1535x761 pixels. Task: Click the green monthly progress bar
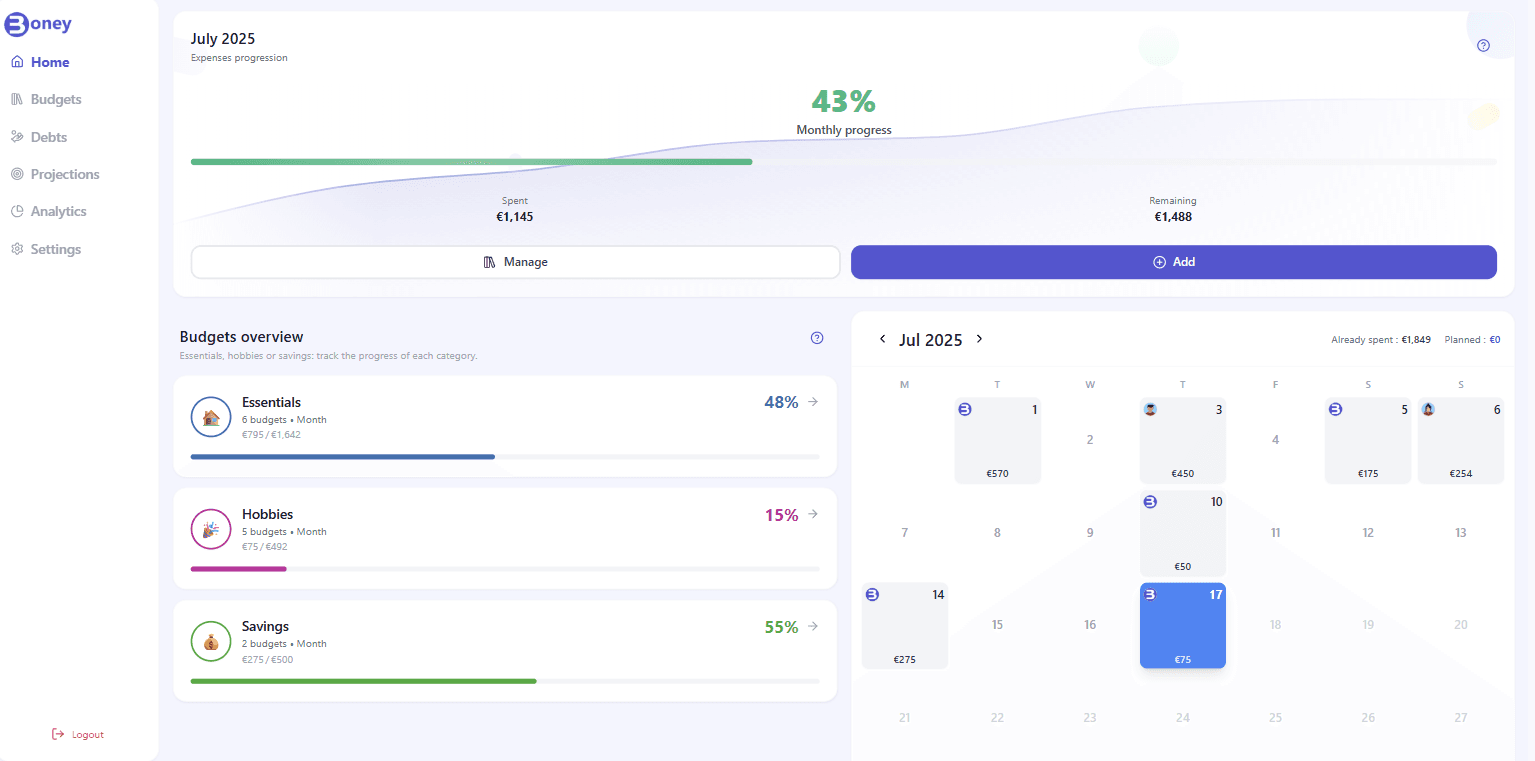point(471,161)
